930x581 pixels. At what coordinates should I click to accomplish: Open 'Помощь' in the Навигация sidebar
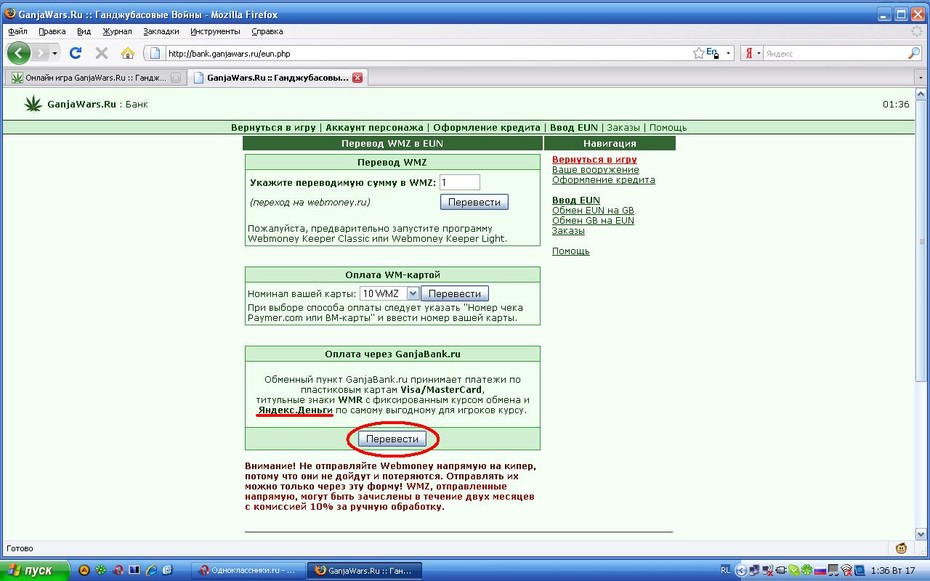tap(571, 251)
